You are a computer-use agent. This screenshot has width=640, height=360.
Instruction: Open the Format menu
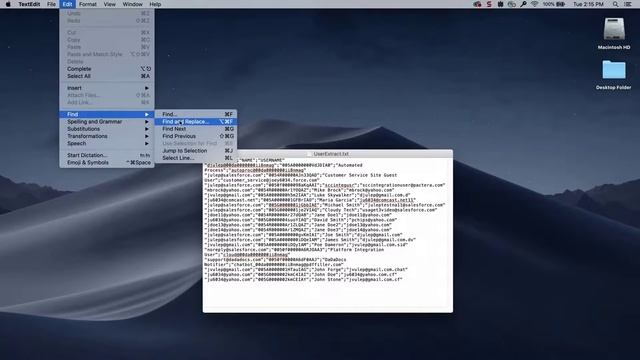(x=88, y=4)
